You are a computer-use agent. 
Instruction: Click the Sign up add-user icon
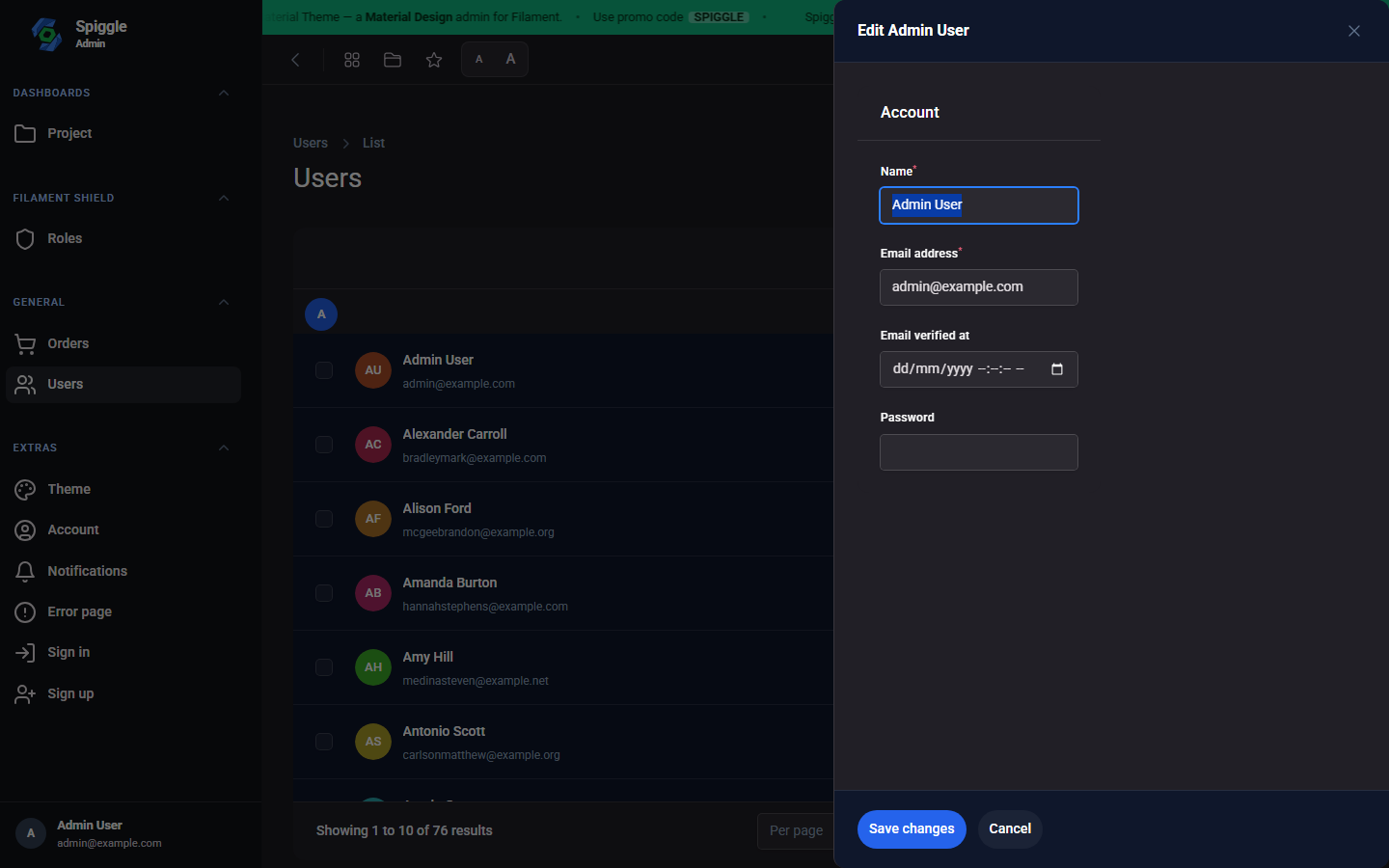(25, 694)
